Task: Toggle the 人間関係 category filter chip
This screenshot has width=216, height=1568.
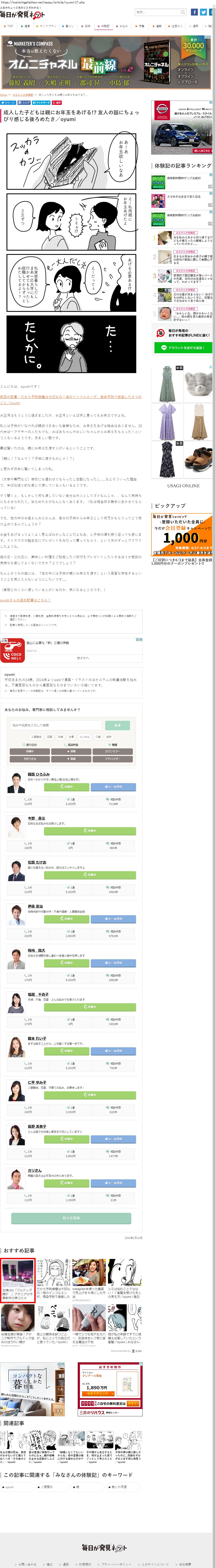Action: 36,737
